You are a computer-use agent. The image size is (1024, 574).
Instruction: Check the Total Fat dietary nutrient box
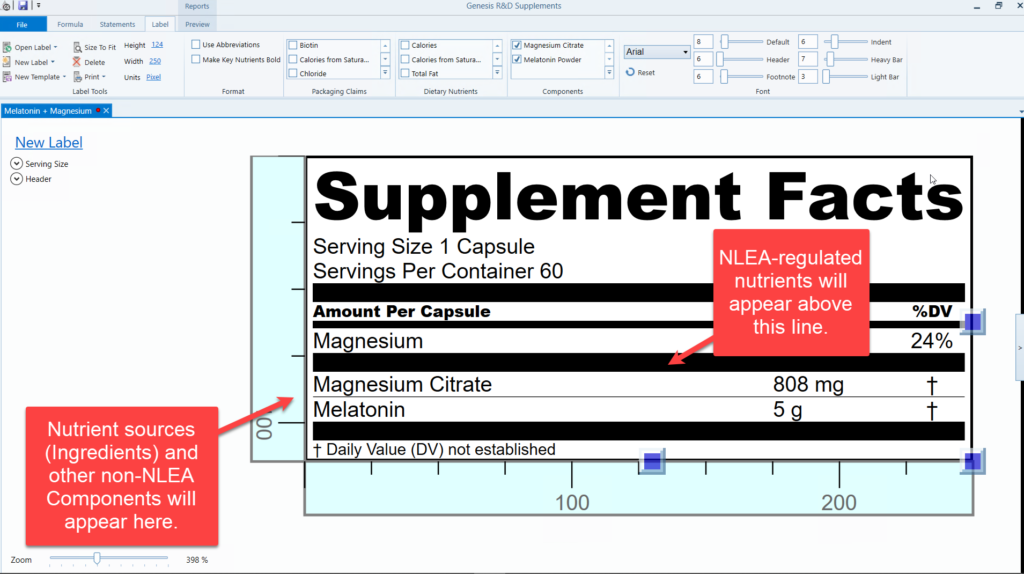405,73
